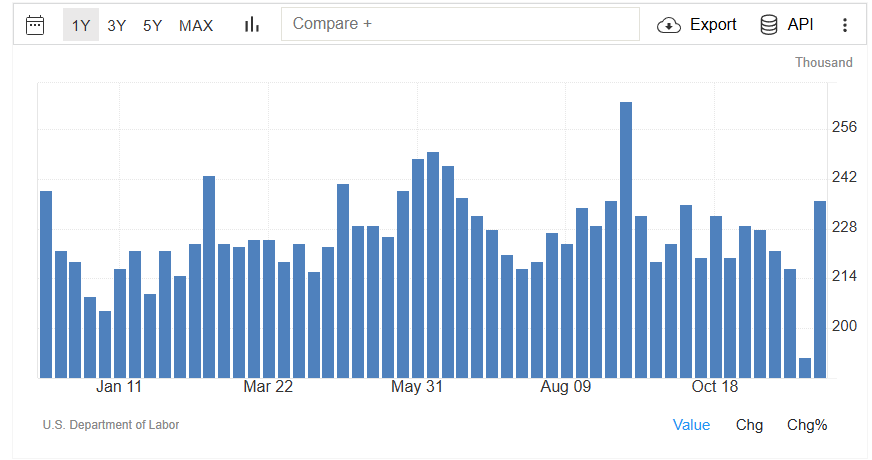Click the Thousand unit label
This screenshot has width=872, height=460.
[x=824, y=62]
